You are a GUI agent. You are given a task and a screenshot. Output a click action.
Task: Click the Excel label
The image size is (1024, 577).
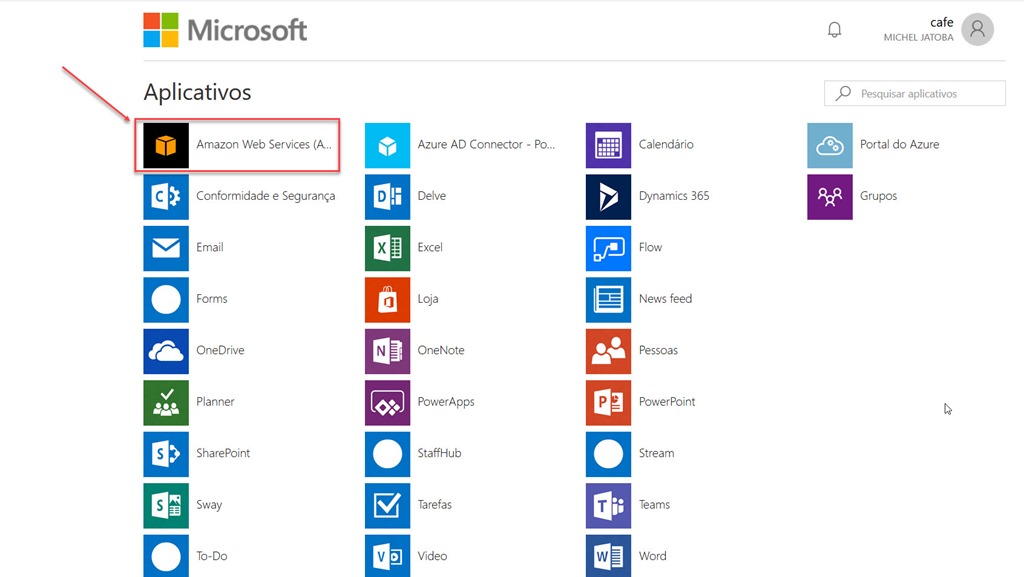coord(430,247)
